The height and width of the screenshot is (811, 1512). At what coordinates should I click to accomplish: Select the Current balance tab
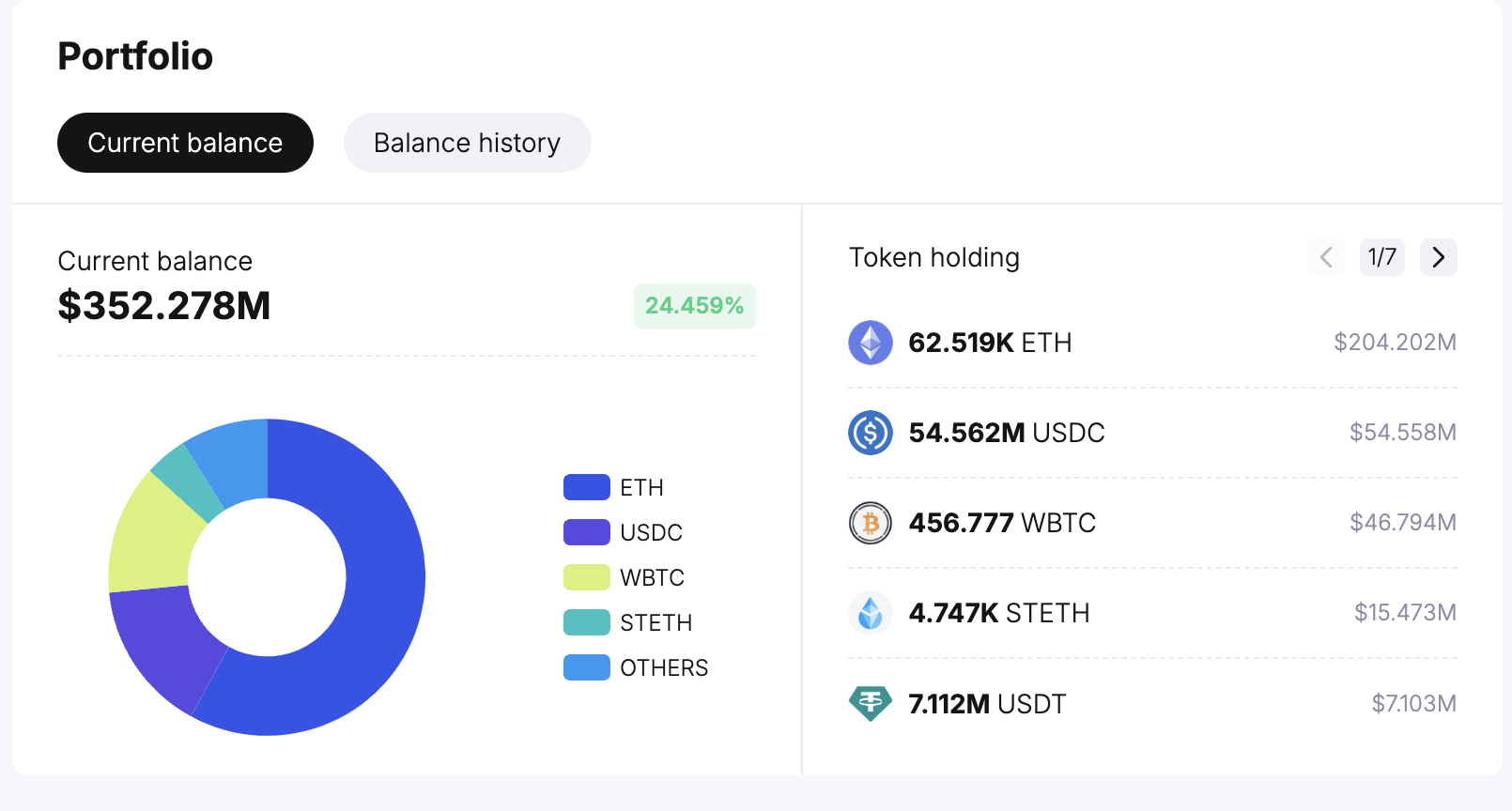pos(185,143)
